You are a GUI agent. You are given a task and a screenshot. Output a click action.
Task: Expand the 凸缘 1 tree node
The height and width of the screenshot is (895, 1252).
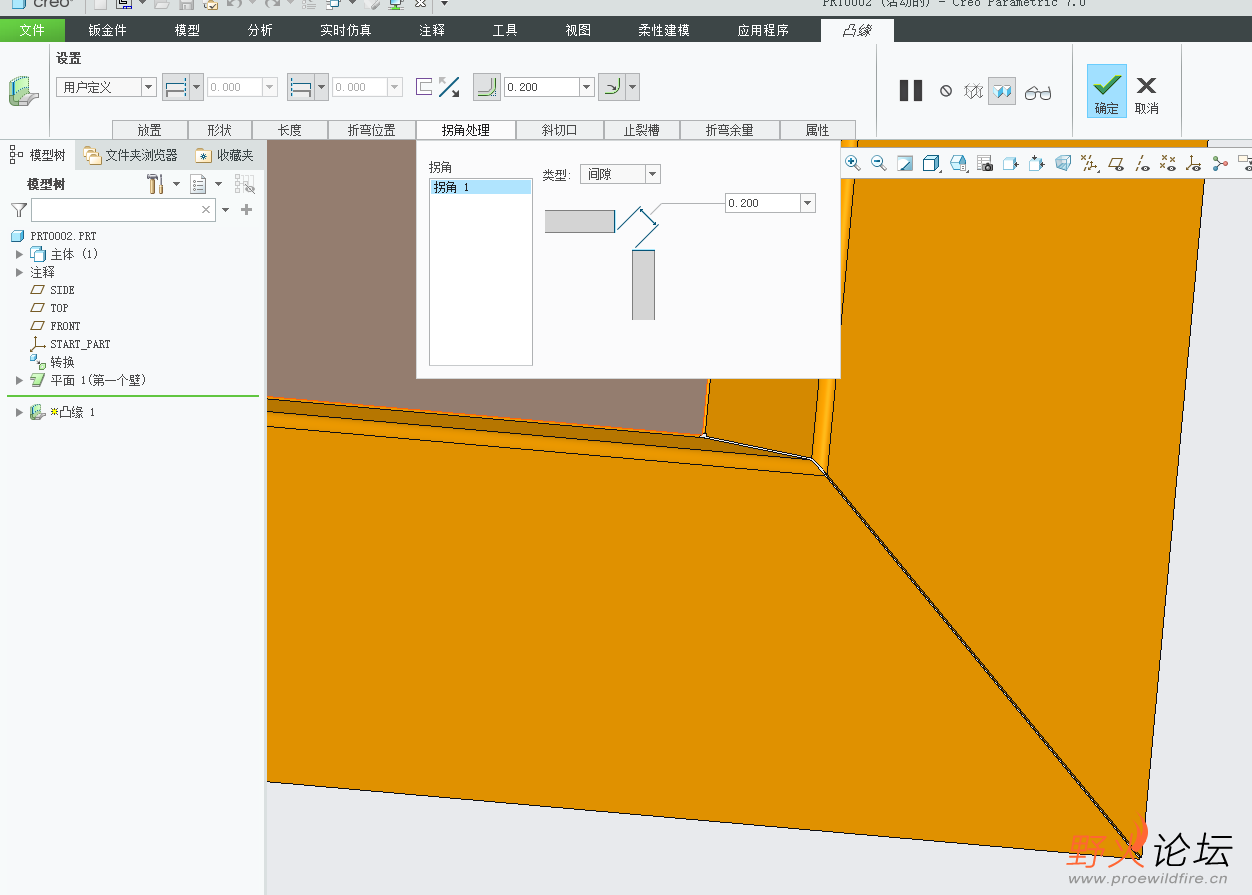pyautogui.click(x=19, y=412)
